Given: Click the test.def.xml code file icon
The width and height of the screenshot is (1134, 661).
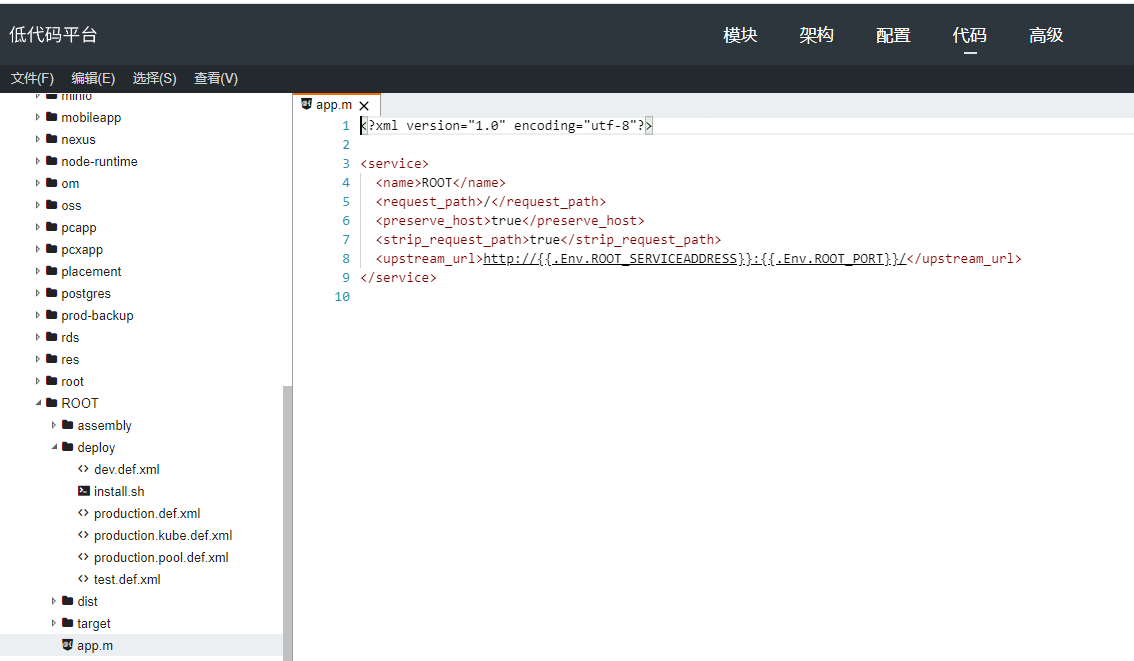Looking at the screenshot, I should pyautogui.click(x=84, y=579).
